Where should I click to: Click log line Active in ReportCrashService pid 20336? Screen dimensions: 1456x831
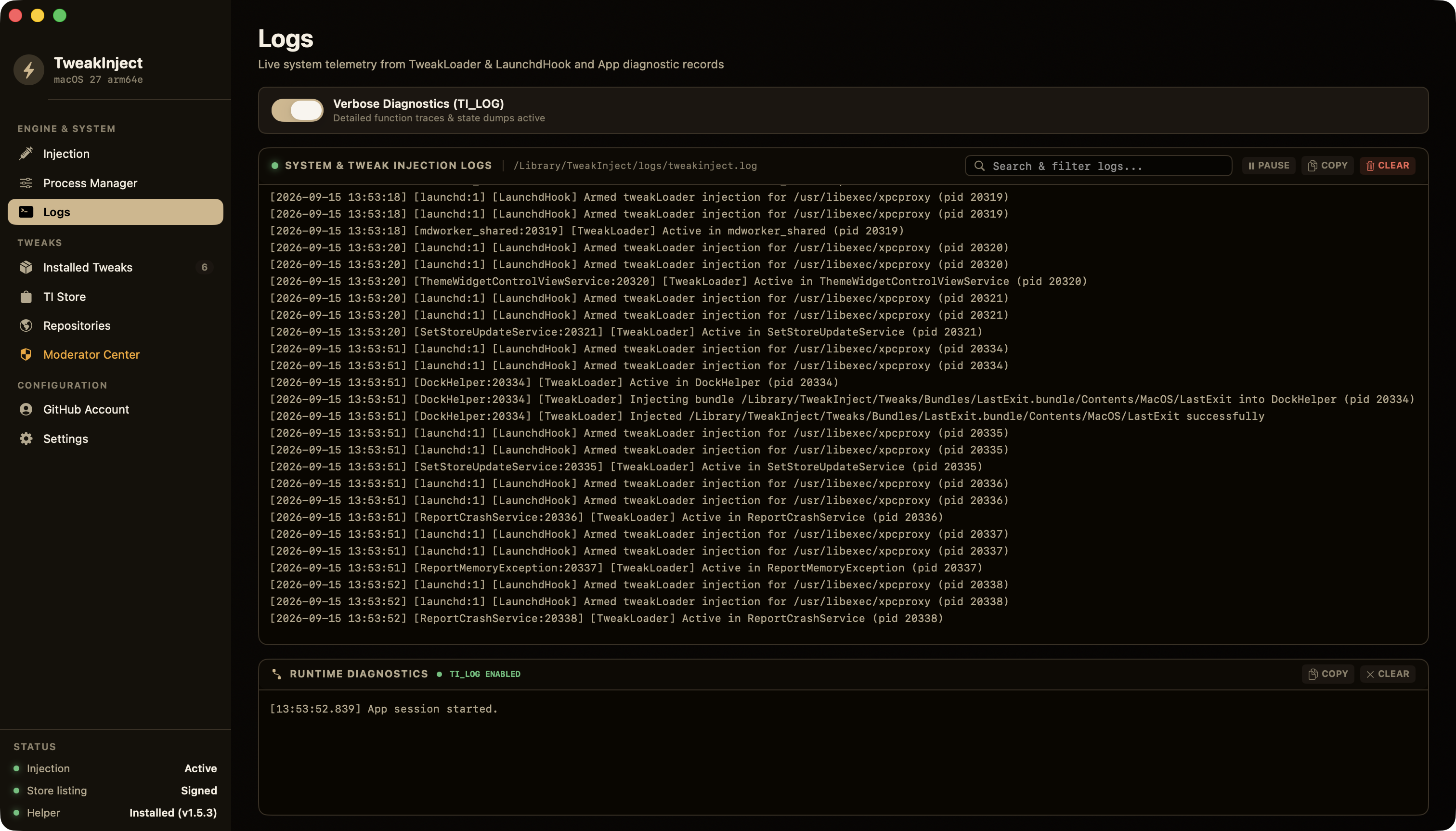pos(606,517)
